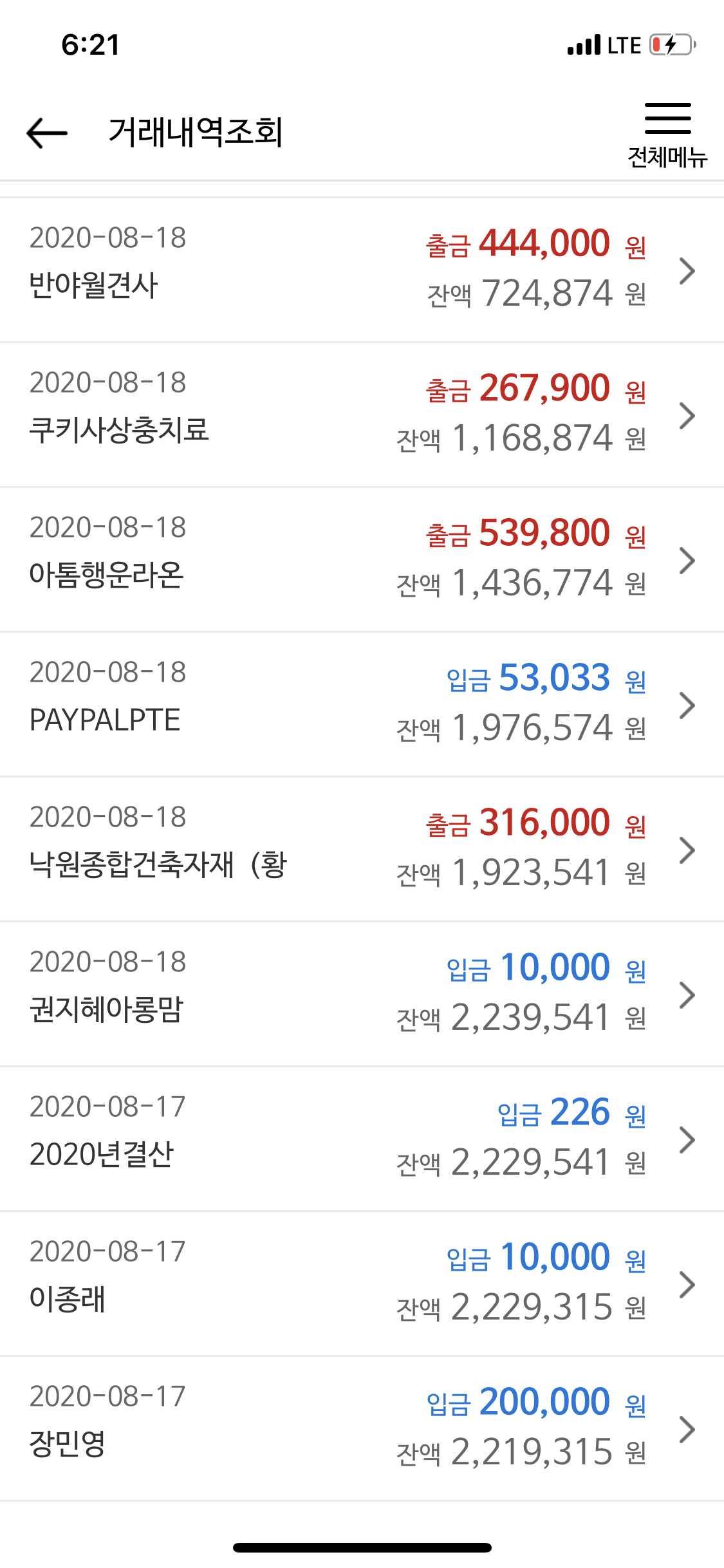Expand the 쿠키사상충치료 transaction chevron
This screenshot has height=1568, width=724.
pos(687,416)
